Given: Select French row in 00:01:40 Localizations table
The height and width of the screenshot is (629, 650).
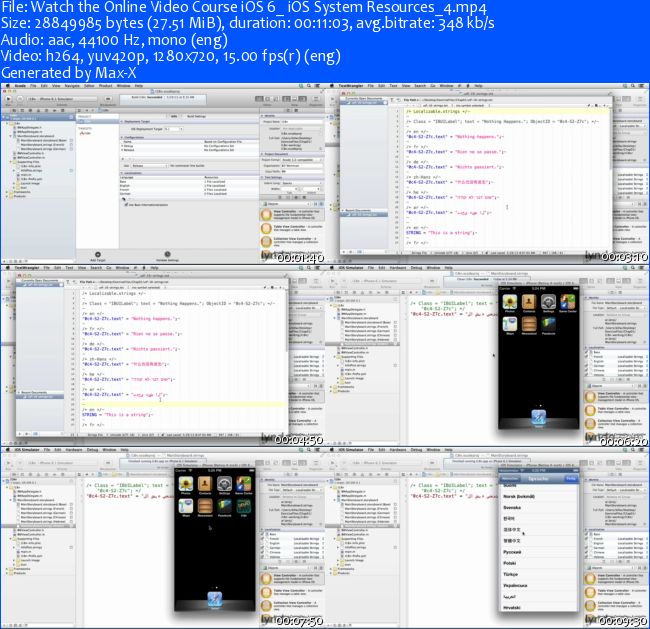Looking at the screenshot, I should tap(189, 190).
